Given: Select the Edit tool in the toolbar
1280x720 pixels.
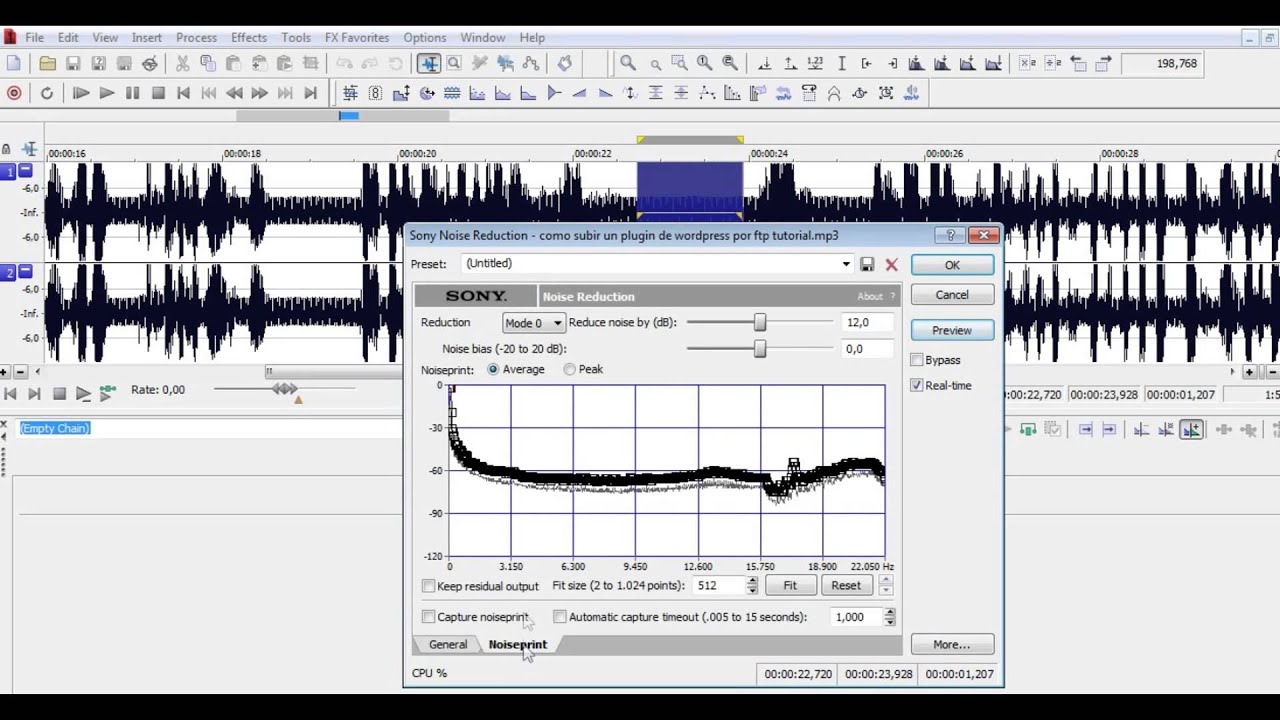Looking at the screenshot, I should pos(429,63).
